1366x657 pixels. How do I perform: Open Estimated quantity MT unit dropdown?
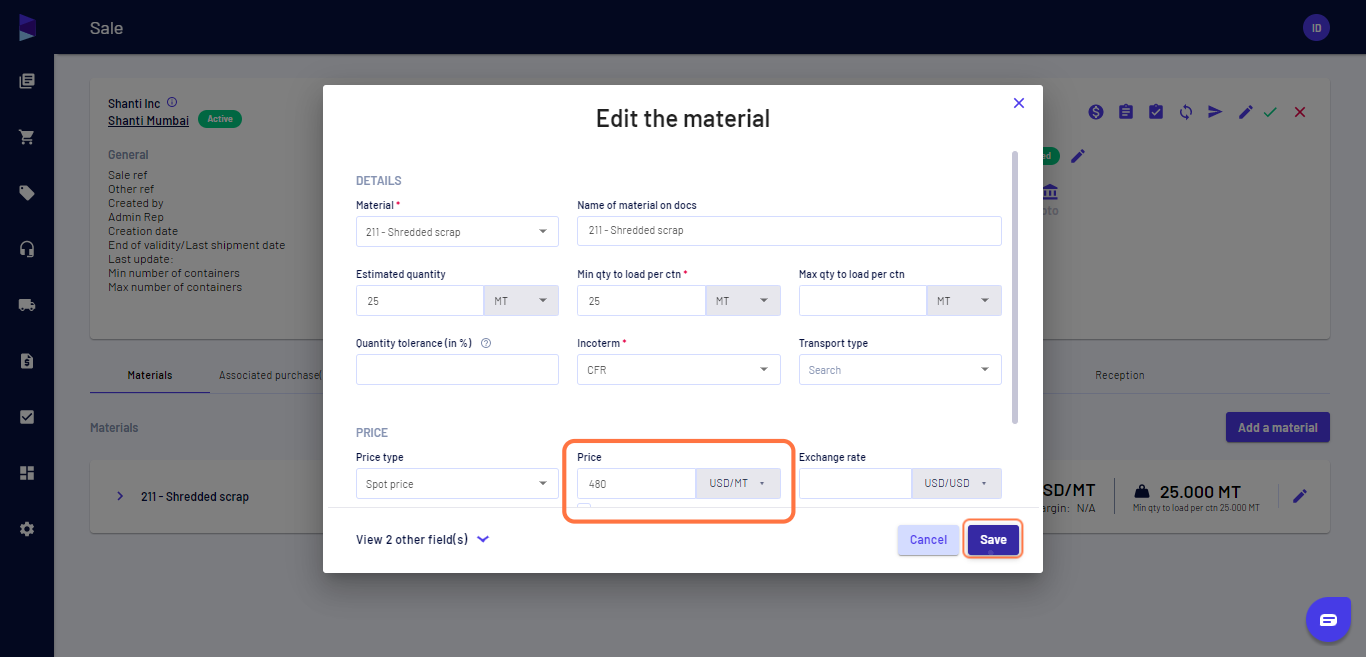(x=521, y=301)
